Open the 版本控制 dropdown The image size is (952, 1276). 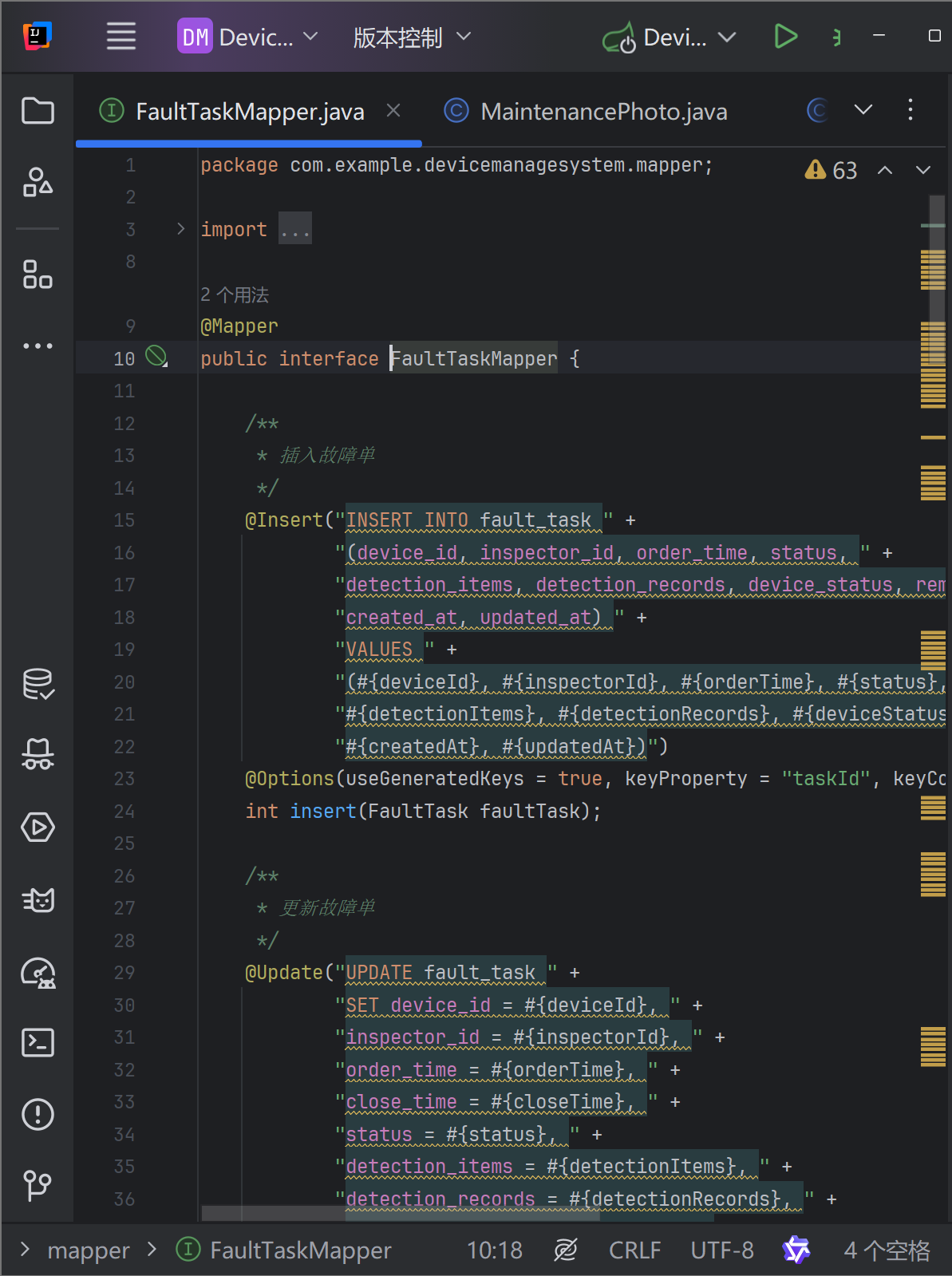412,38
